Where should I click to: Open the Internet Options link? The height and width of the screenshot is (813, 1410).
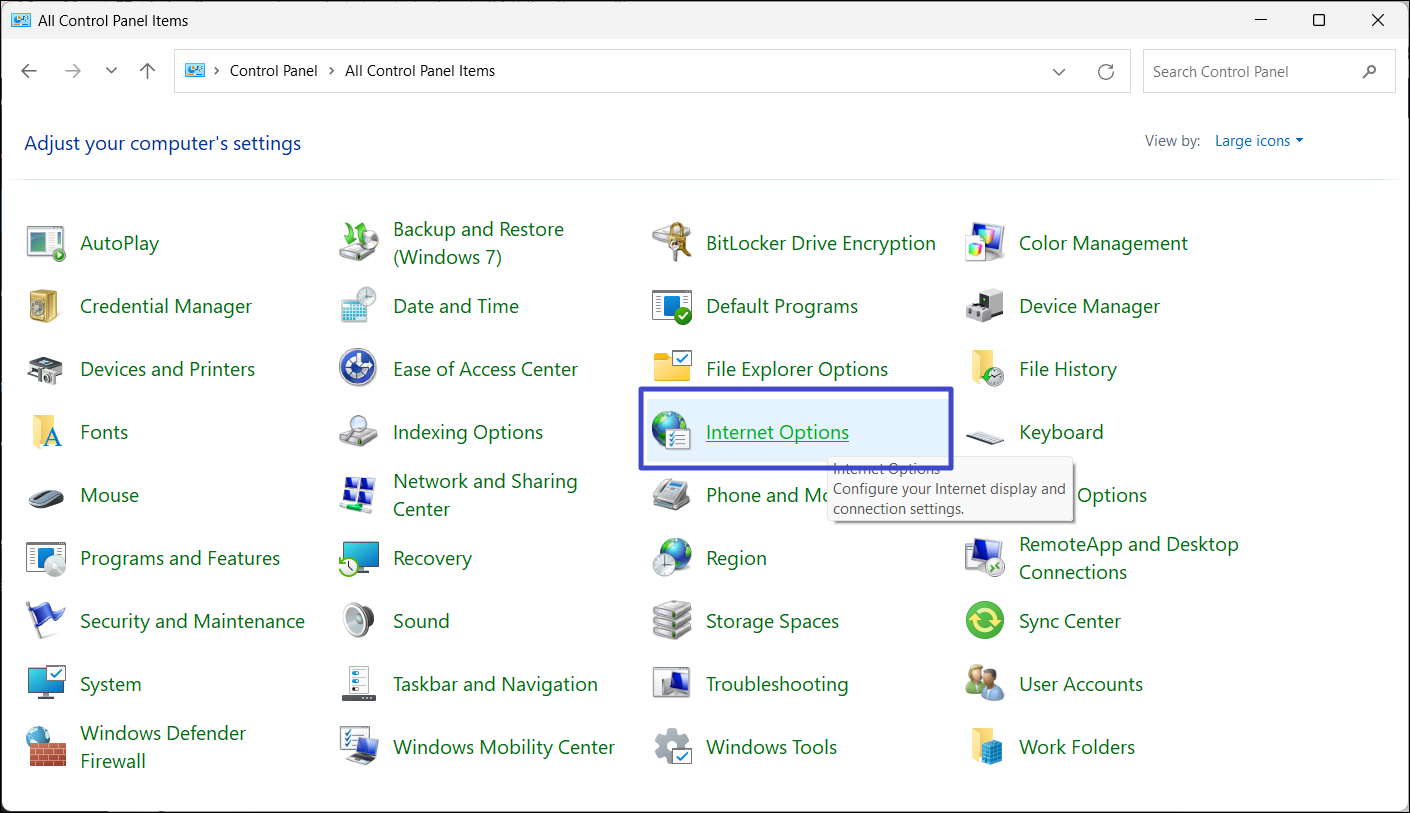click(x=777, y=432)
